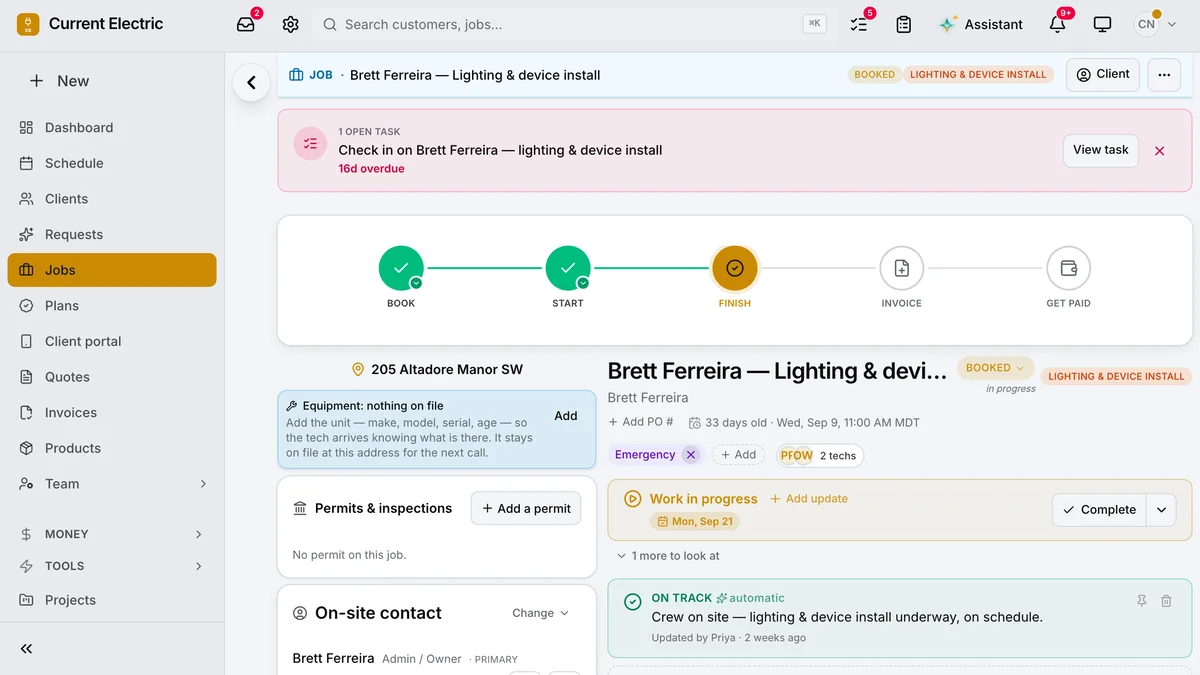Add equipment to this address
Viewport: 1200px width, 675px height.
[566, 416]
